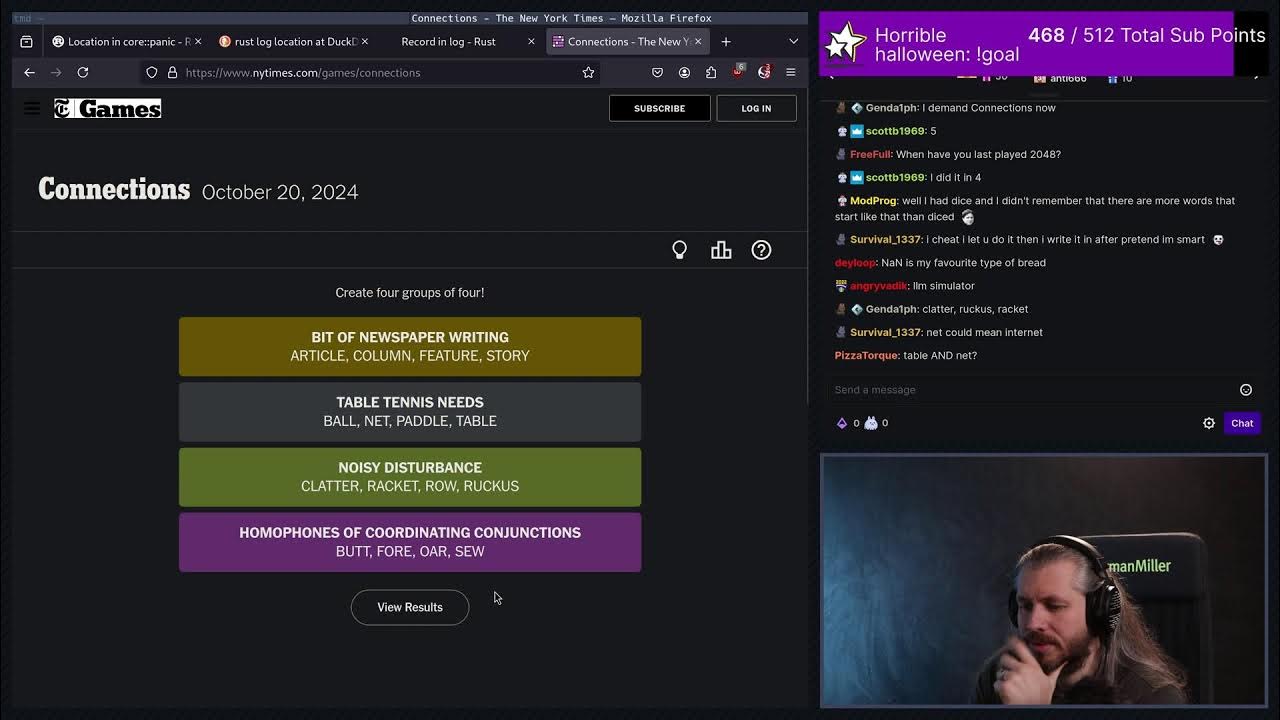
Task: Open the Firefox application menu
Action: pos(790,72)
